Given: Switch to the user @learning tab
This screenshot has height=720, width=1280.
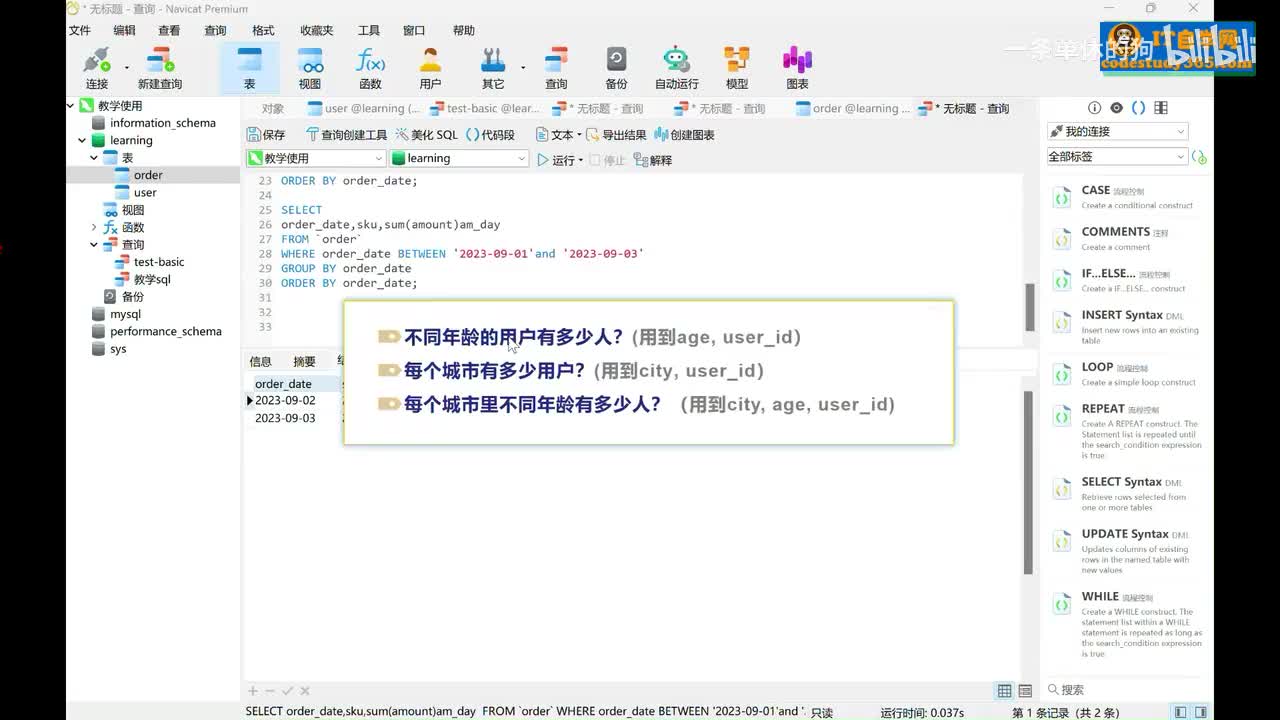Looking at the screenshot, I should pos(363,108).
